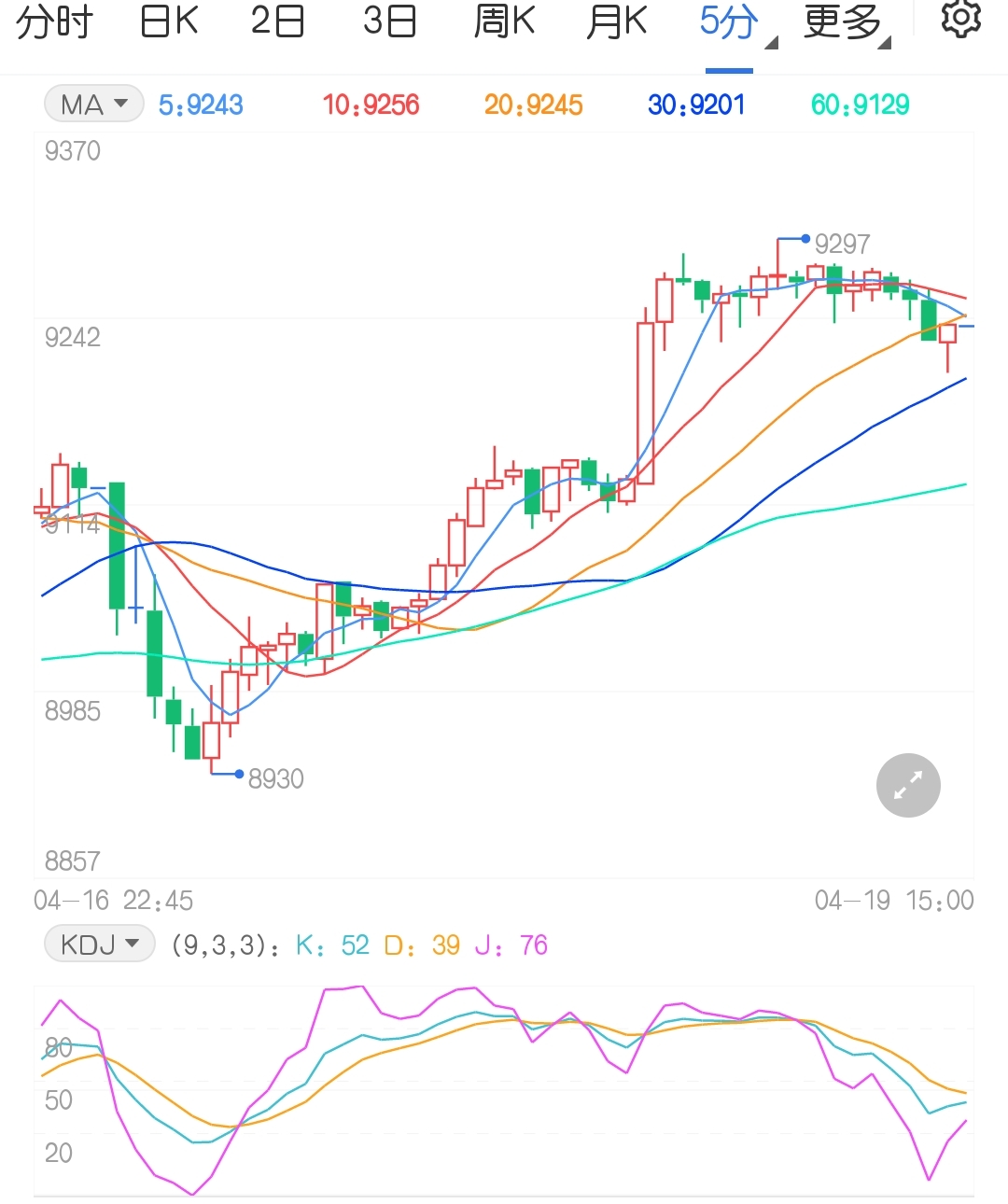Click the MA5 value 5:9243
This screenshot has height=1204, width=1008.
click(x=201, y=105)
